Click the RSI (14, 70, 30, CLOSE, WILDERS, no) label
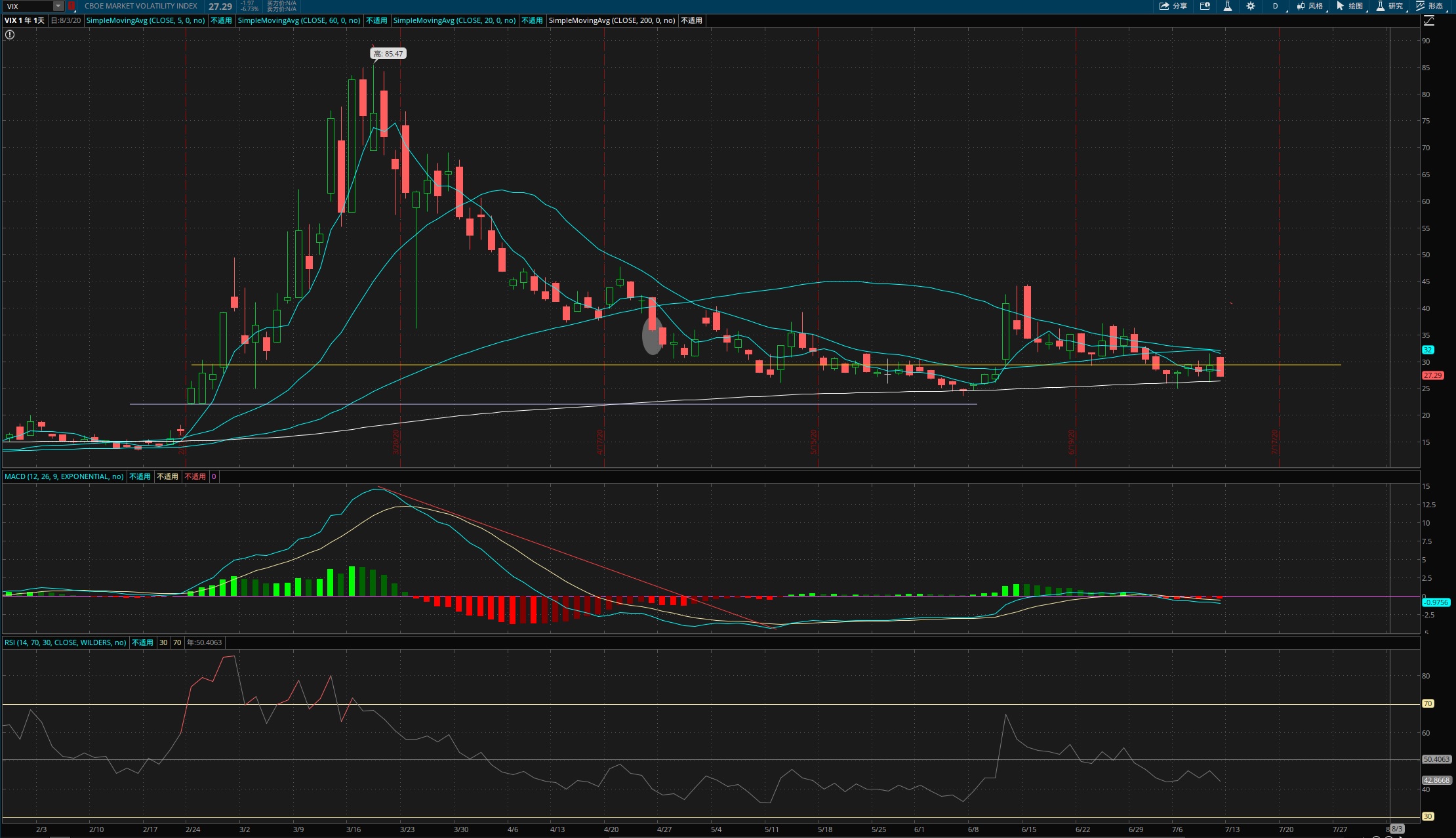Viewport: 1456px width, 838px height. (66, 642)
